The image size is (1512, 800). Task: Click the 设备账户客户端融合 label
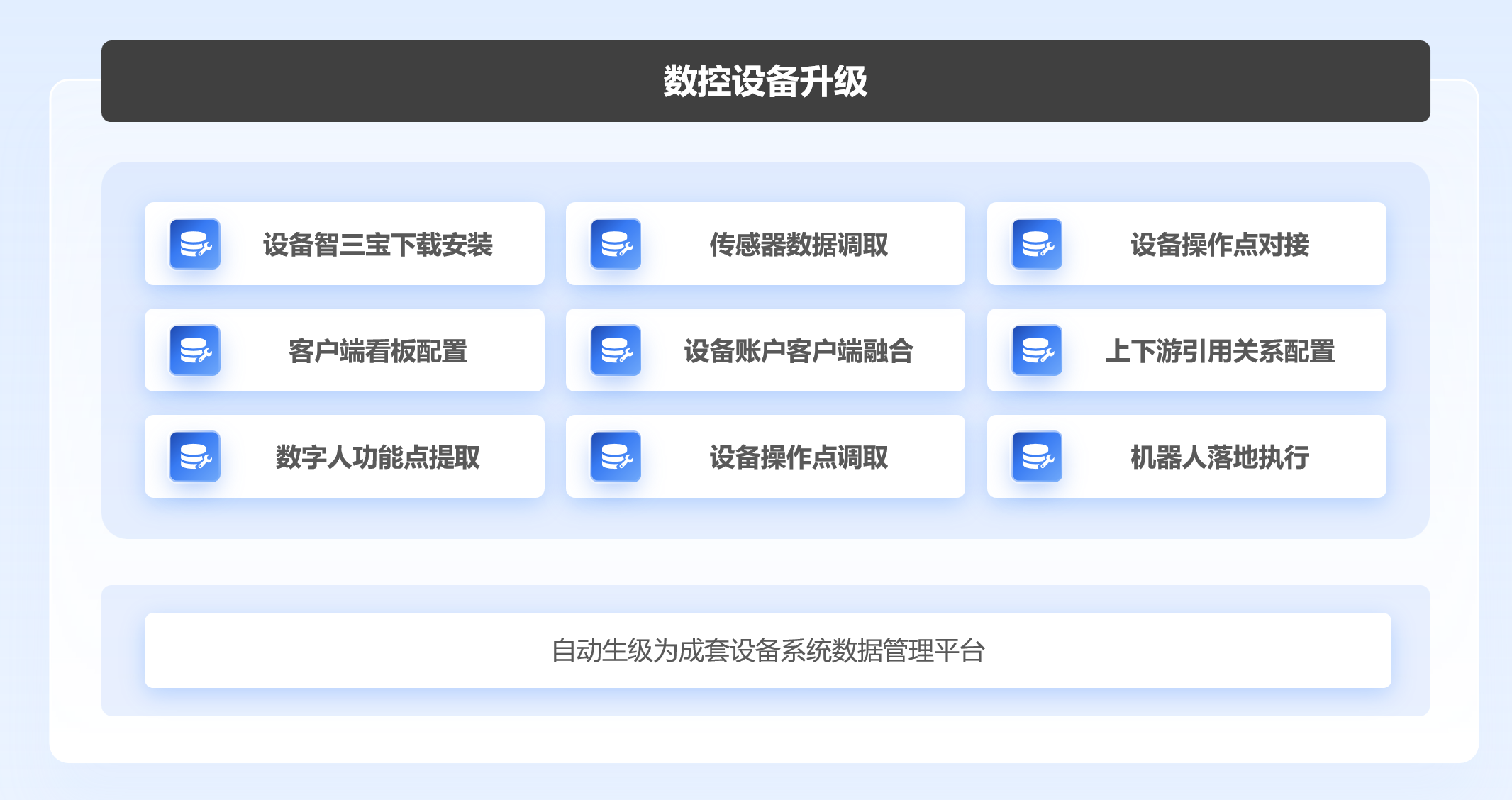[x=799, y=351]
